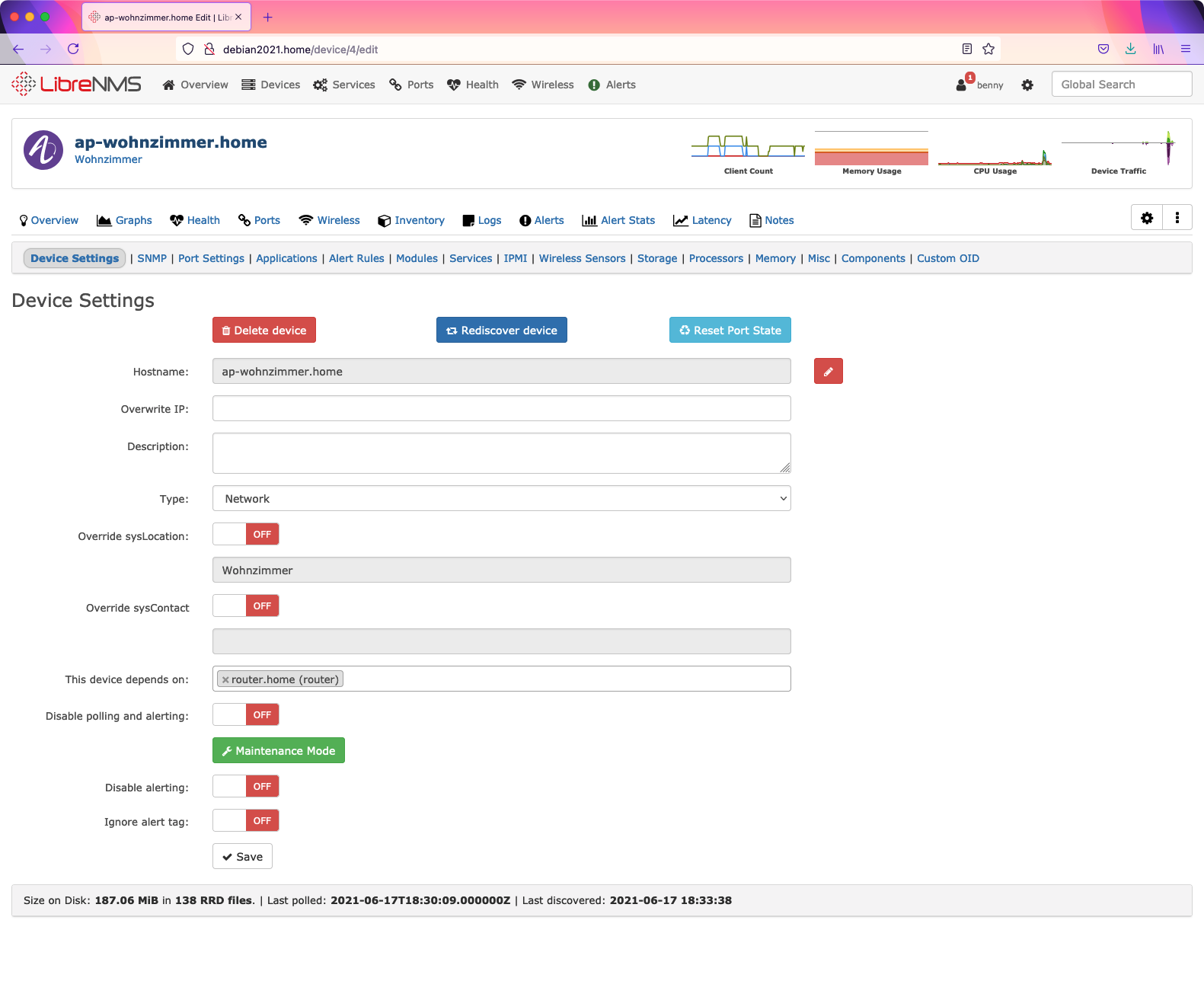
Task: Open the vertical three-dot device menu
Action: click(1177, 218)
